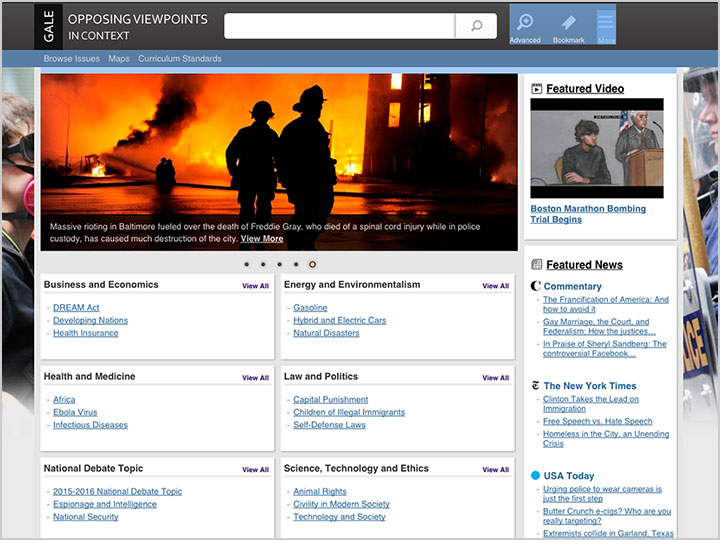
Task: Click the Featured News newspaper icon
Action: pyautogui.click(x=536, y=264)
